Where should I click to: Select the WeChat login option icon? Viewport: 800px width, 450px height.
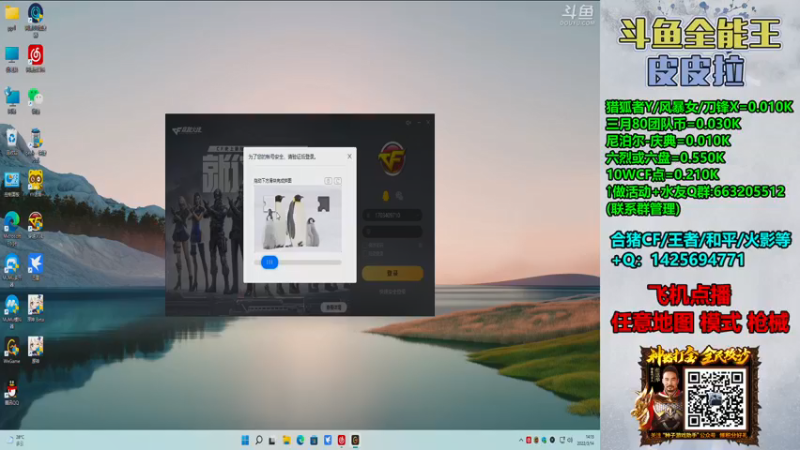click(x=399, y=196)
